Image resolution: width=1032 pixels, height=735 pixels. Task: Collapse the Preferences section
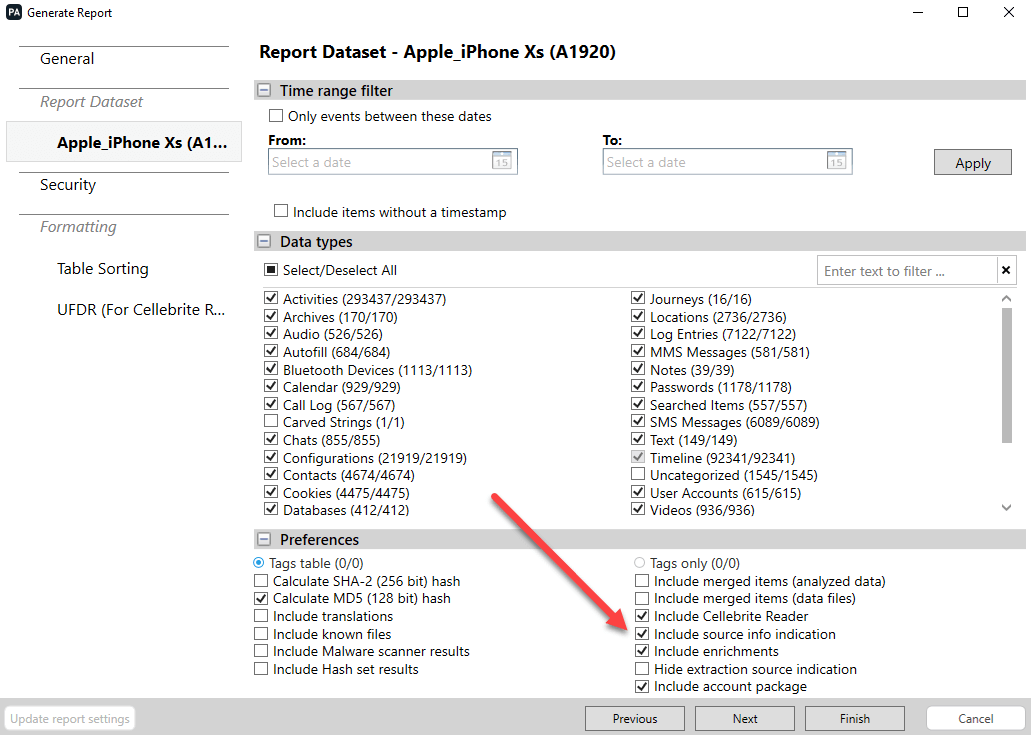click(263, 539)
